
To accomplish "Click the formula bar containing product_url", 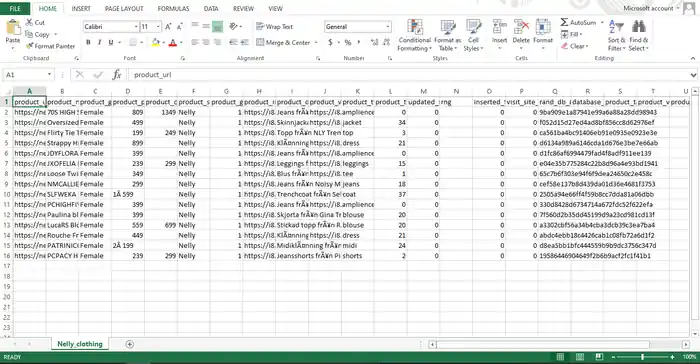I will pyautogui.click(x=408, y=75).
